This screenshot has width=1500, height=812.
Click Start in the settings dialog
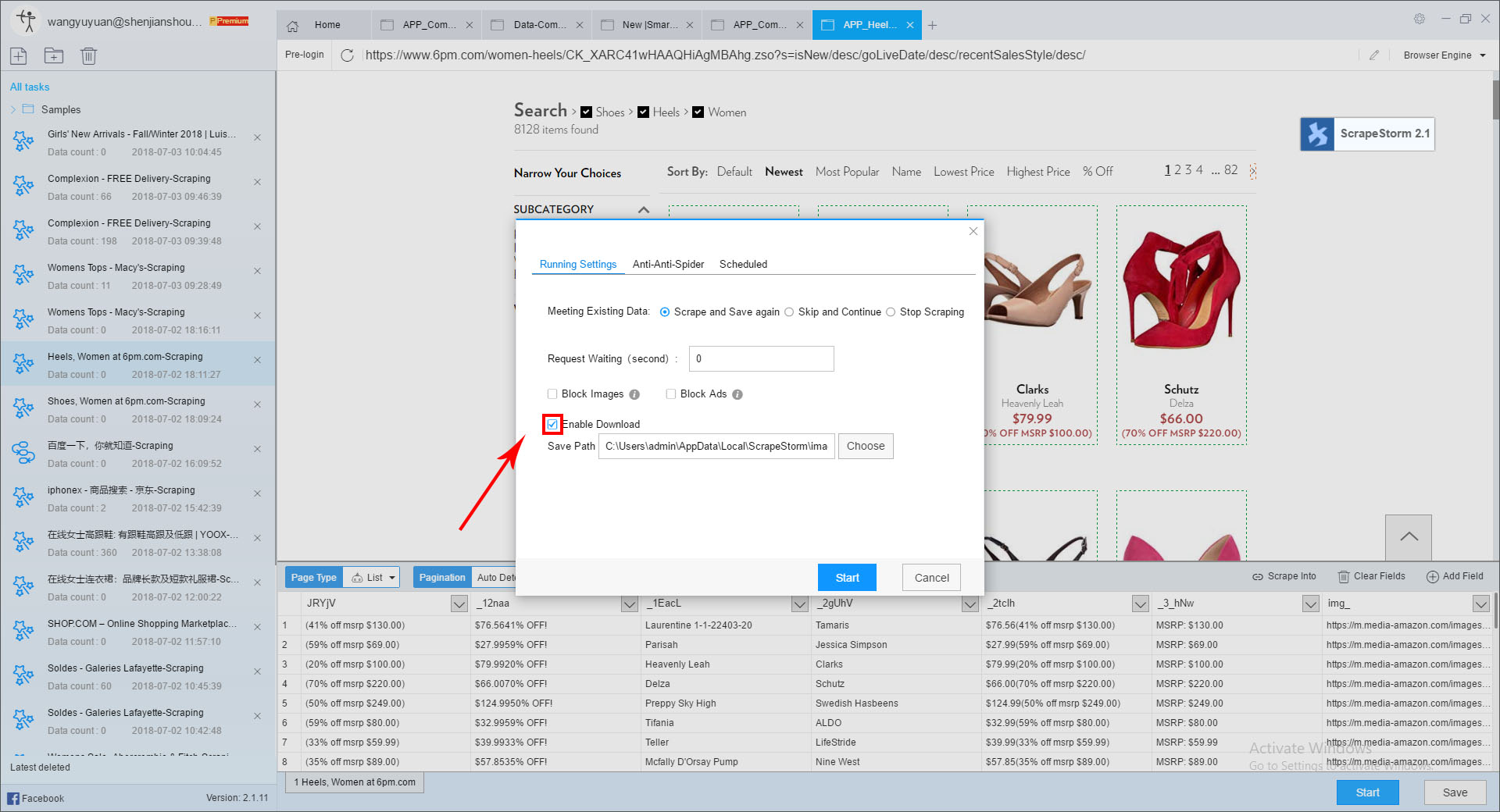coord(847,578)
